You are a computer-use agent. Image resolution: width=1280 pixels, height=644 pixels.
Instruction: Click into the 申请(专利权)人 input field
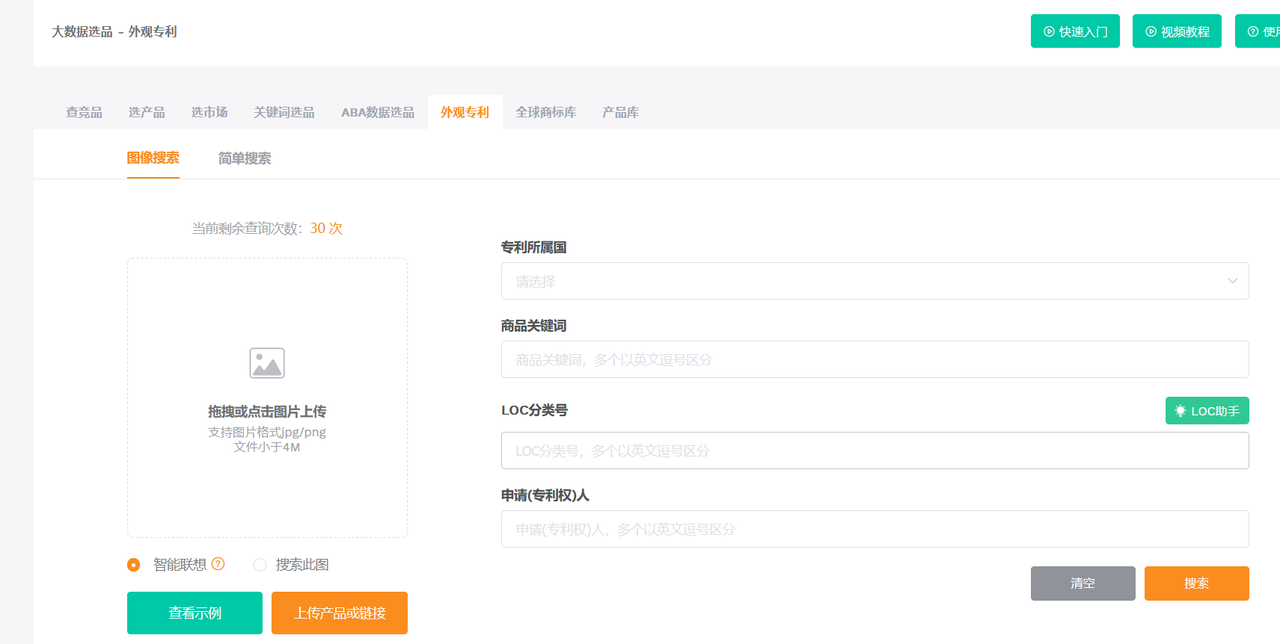coord(874,529)
